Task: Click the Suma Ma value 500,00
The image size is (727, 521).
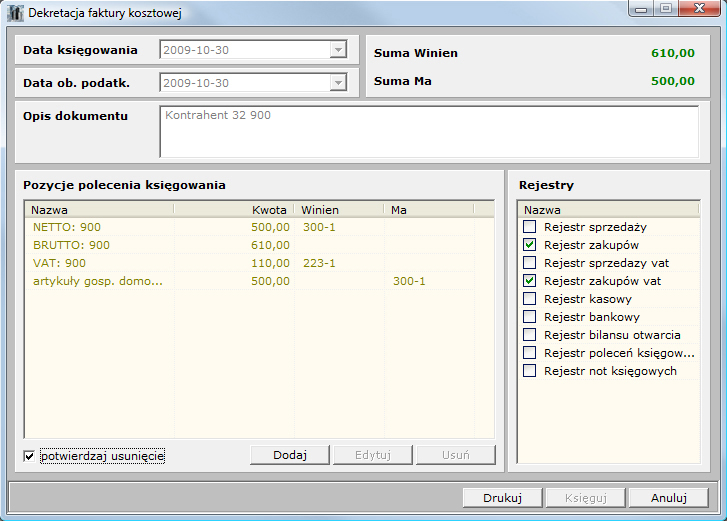Action: (673, 81)
